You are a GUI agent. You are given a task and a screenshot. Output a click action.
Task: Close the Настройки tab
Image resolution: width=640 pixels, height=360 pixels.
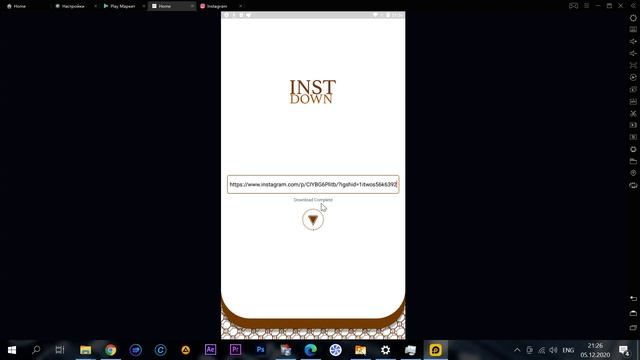pyautogui.click(x=96, y=6)
